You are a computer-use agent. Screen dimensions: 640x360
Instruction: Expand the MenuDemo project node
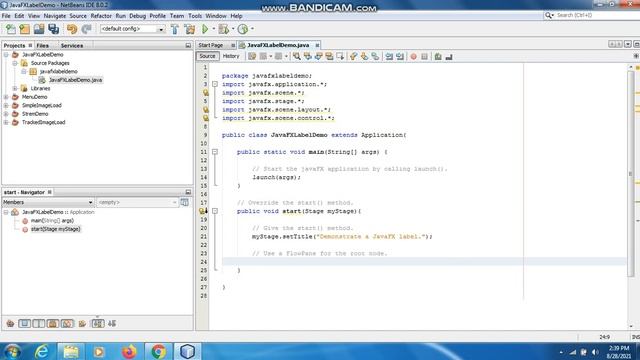pos(6,97)
